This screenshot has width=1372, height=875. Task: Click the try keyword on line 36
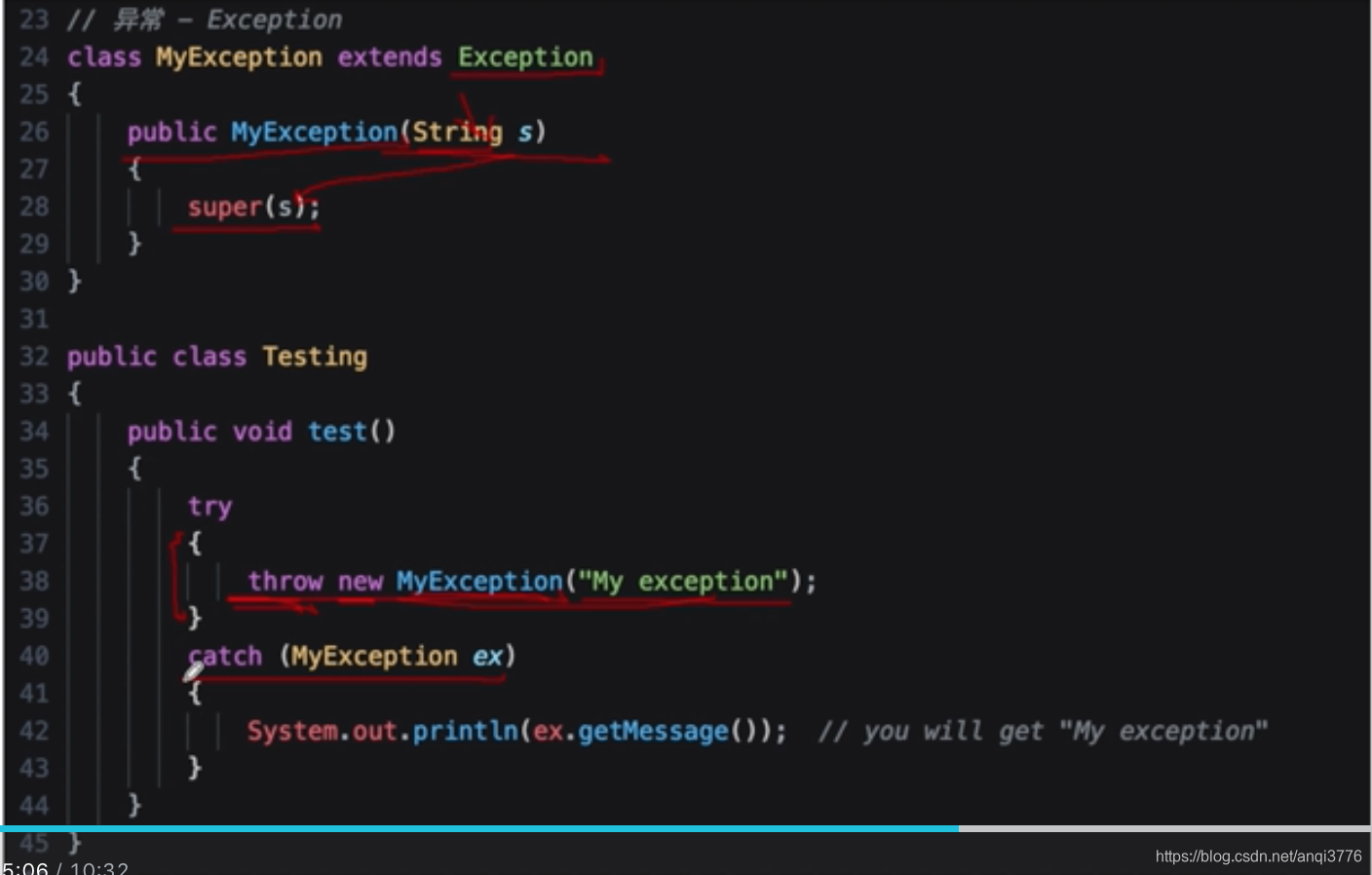pyautogui.click(x=210, y=508)
